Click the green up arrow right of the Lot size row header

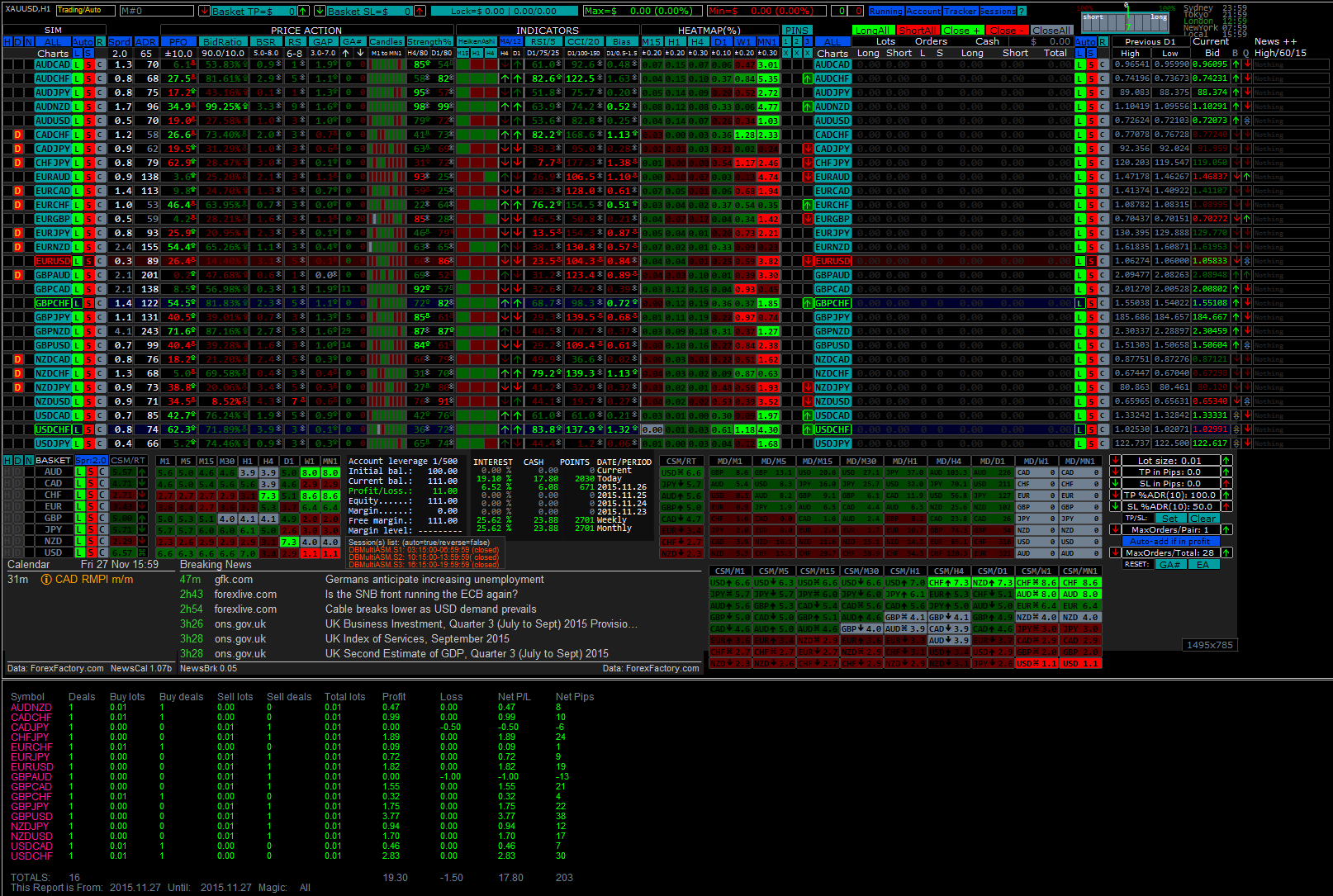1226,461
